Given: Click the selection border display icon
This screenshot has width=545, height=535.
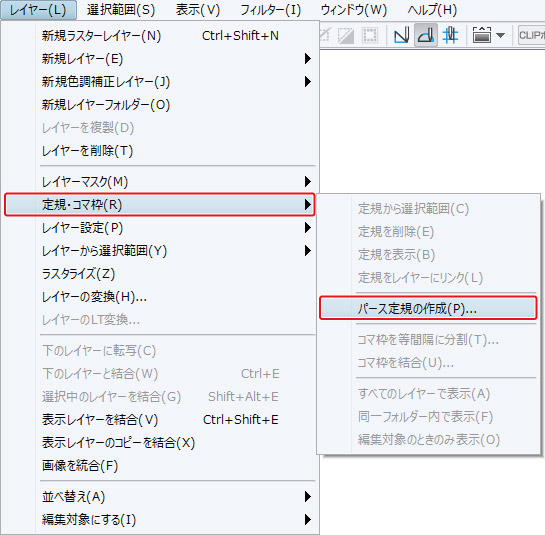Looking at the screenshot, I should (x=370, y=35).
